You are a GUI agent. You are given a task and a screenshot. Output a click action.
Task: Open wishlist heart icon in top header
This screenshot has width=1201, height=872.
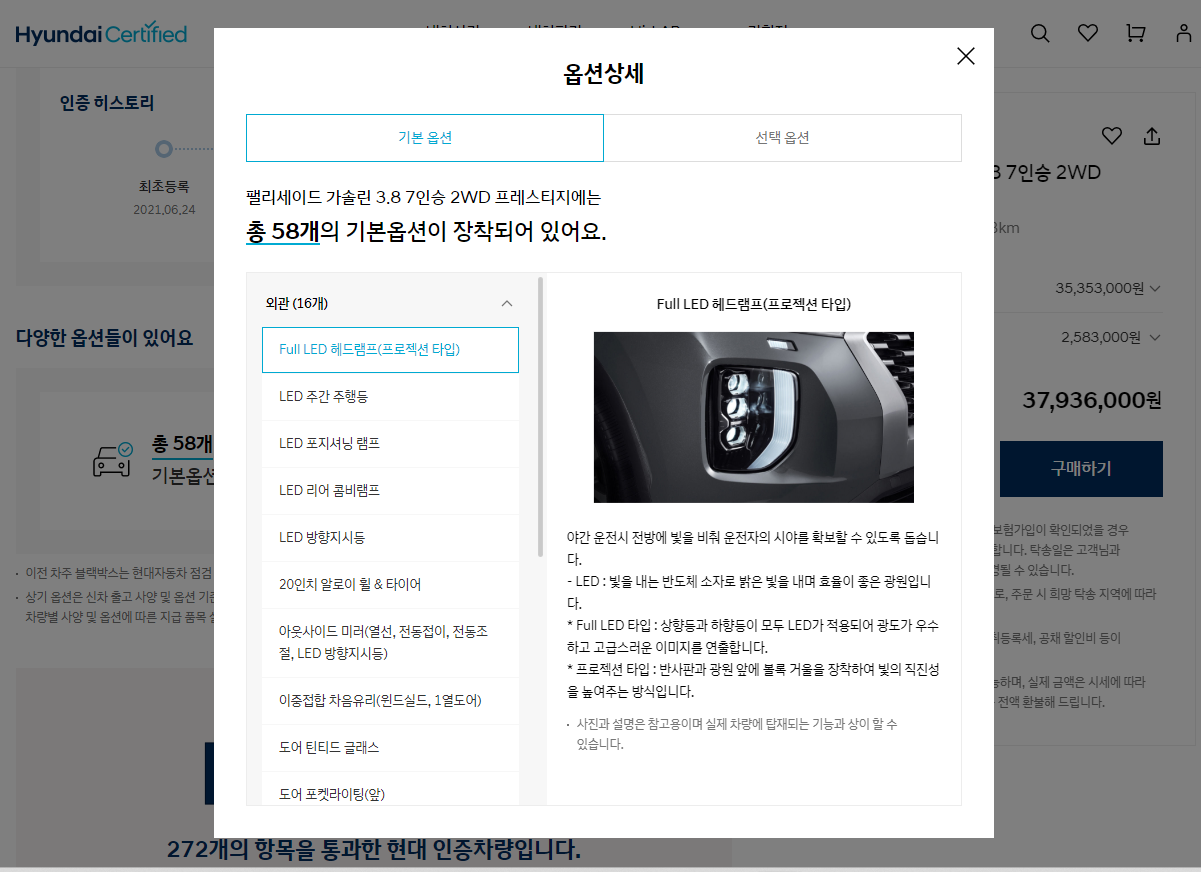tap(1088, 33)
